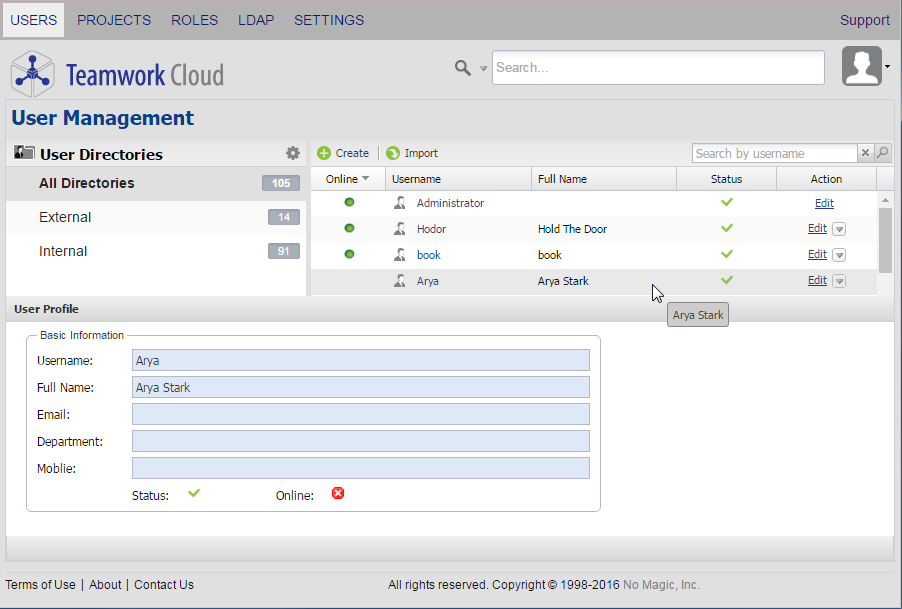
Task: Click the Username field showing Arya
Action: (x=361, y=360)
